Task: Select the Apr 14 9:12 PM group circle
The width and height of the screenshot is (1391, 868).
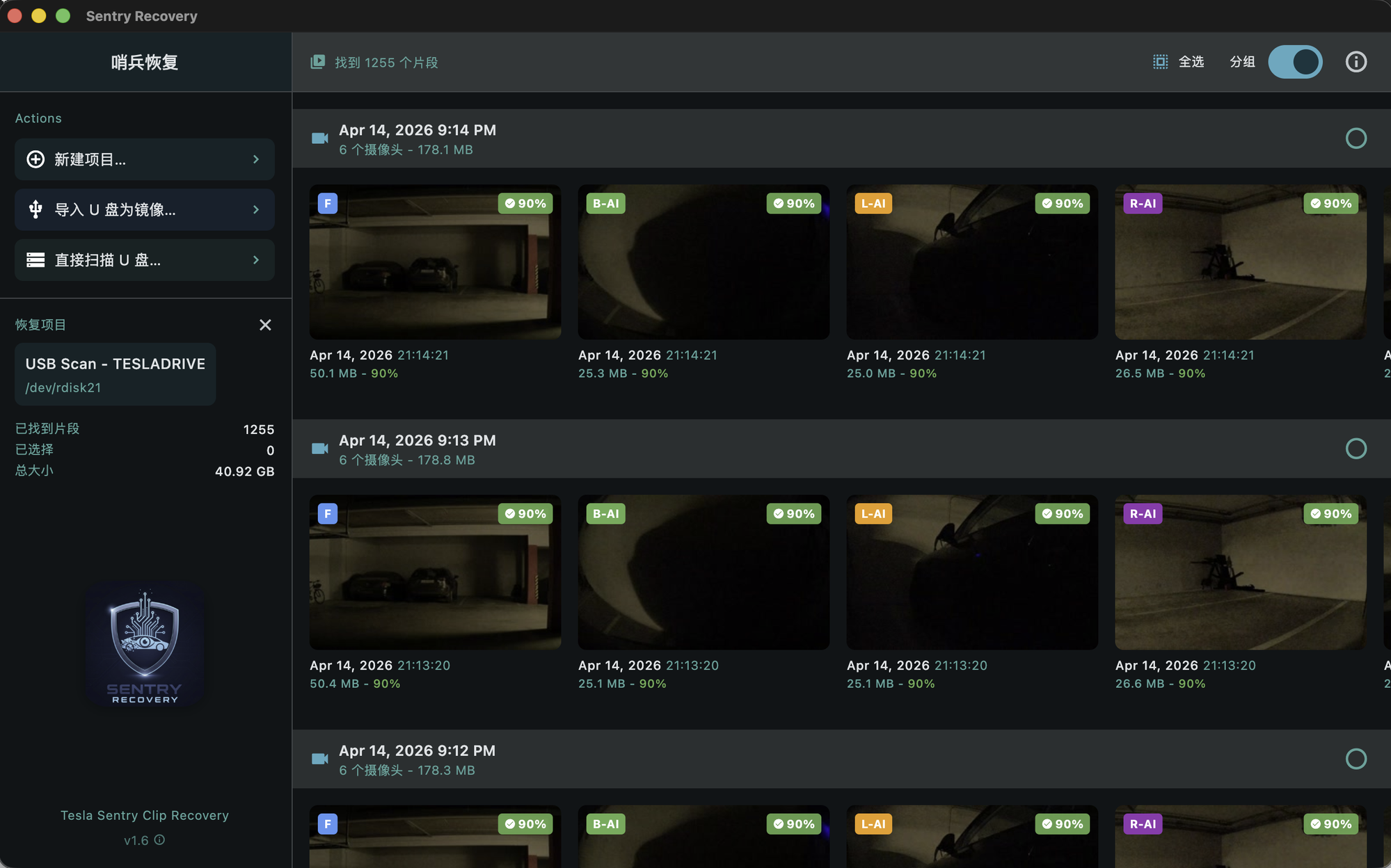Action: coord(1356,759)
